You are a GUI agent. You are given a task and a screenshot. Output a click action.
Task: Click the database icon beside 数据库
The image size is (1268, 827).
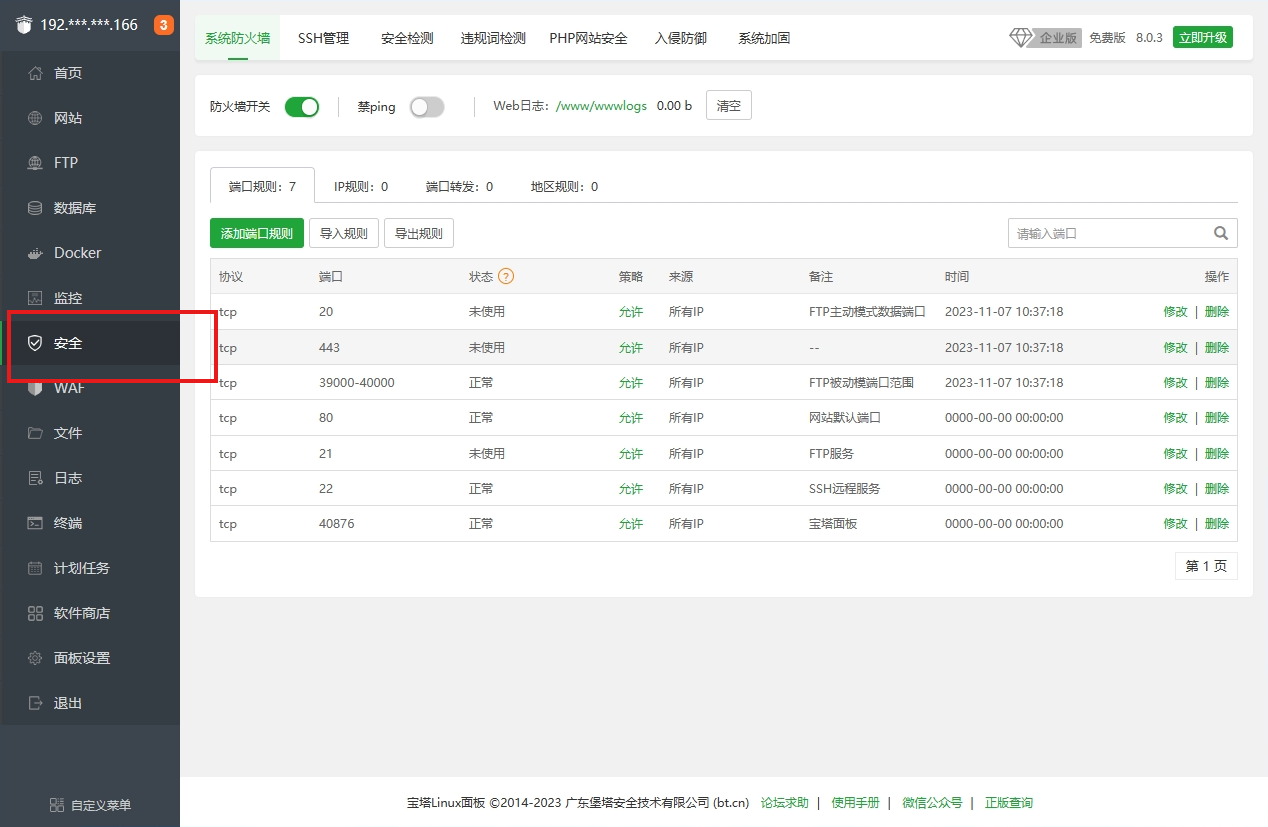(x=35, y=208)
